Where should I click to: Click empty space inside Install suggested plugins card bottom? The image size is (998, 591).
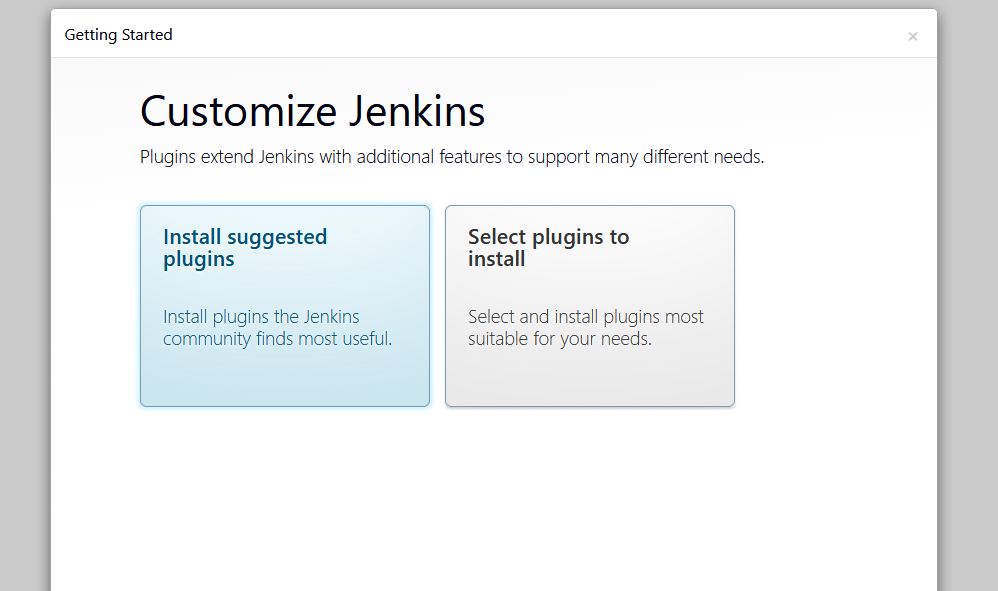[285, 382]
